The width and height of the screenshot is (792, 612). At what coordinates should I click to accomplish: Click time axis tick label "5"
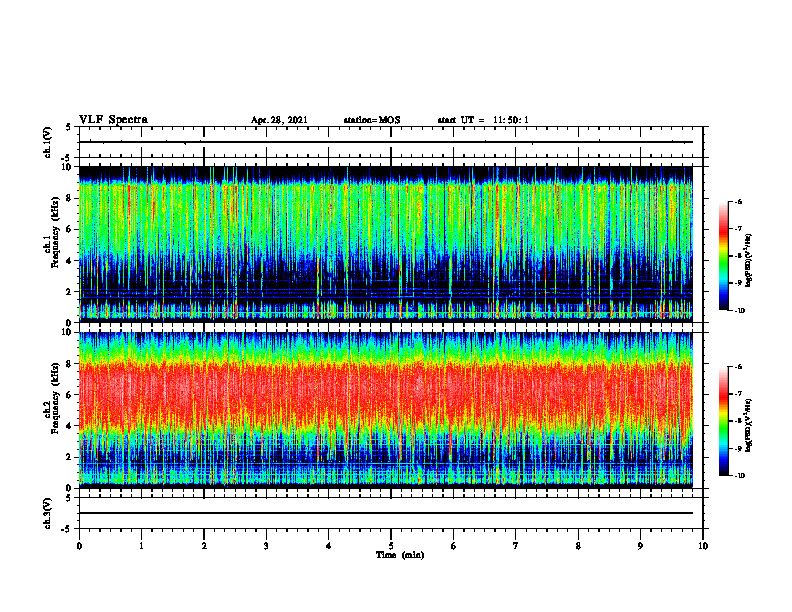(391, 546)
